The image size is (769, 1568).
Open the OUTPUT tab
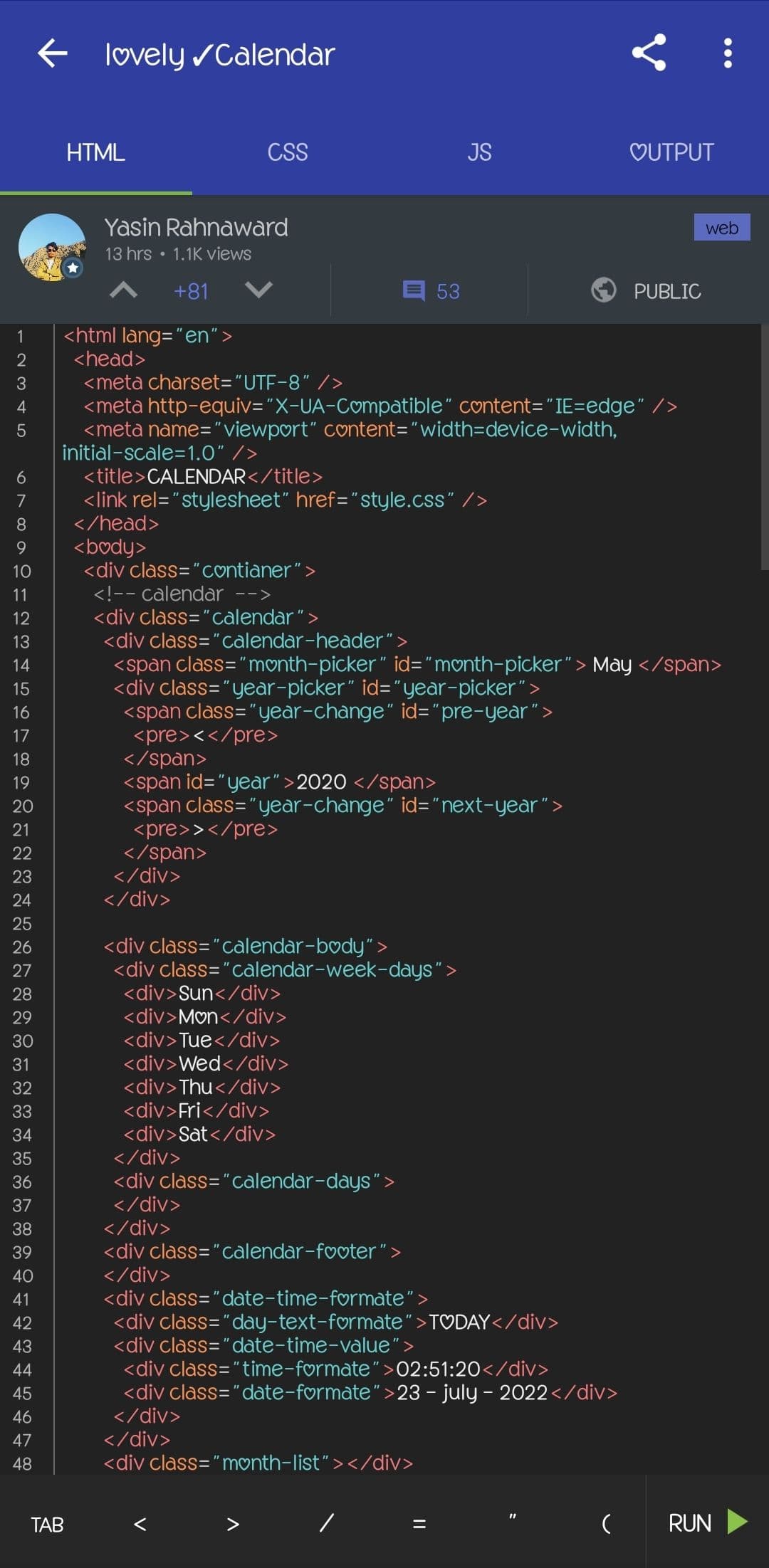coord(671,152)
